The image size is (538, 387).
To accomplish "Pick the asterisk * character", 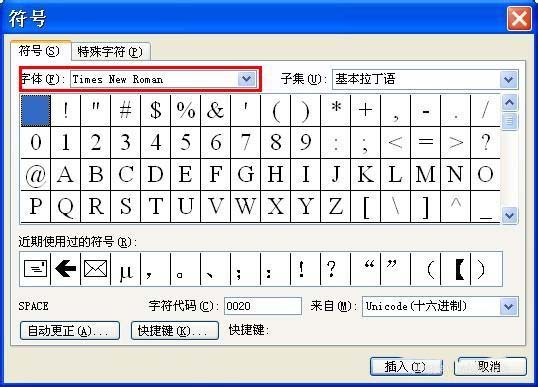I will tap(336, 110).
